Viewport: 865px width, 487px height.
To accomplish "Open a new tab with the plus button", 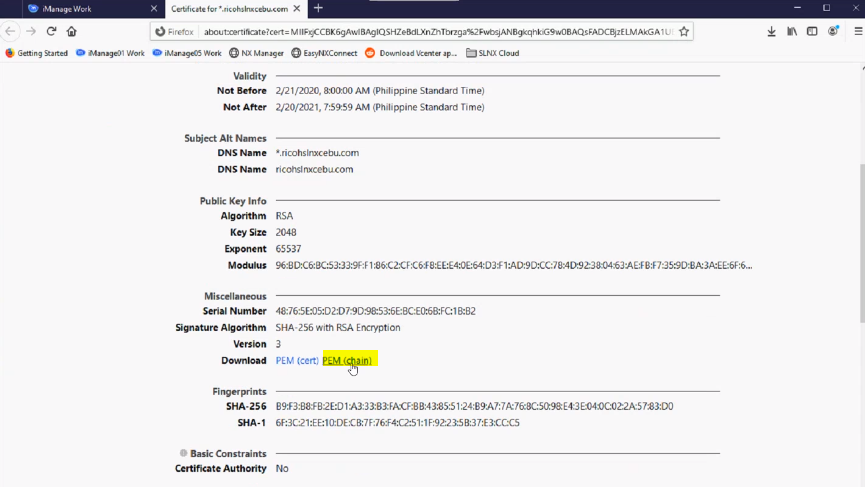I will pos(318,8).
